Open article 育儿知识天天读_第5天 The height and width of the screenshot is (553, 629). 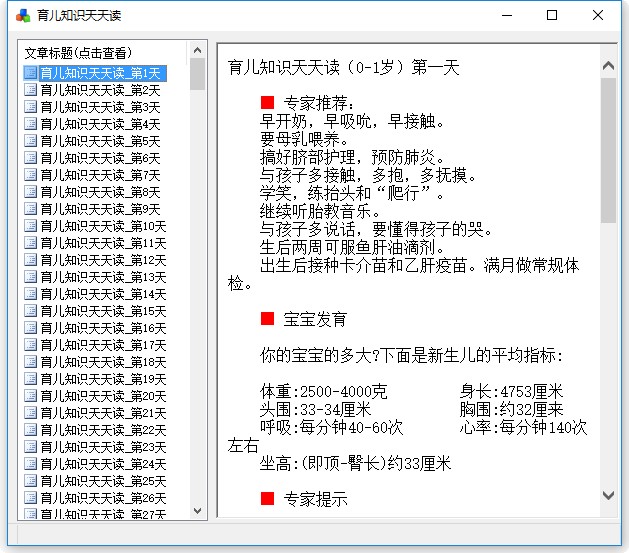100,141
